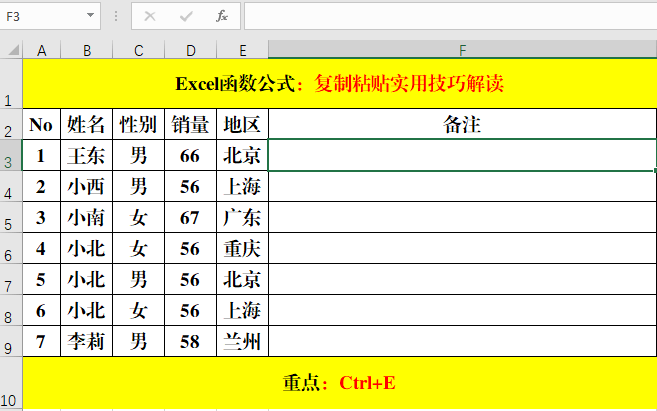Select row 3 header
The height and width of the screenshot is (411, 657).
[x=11, y=155]
